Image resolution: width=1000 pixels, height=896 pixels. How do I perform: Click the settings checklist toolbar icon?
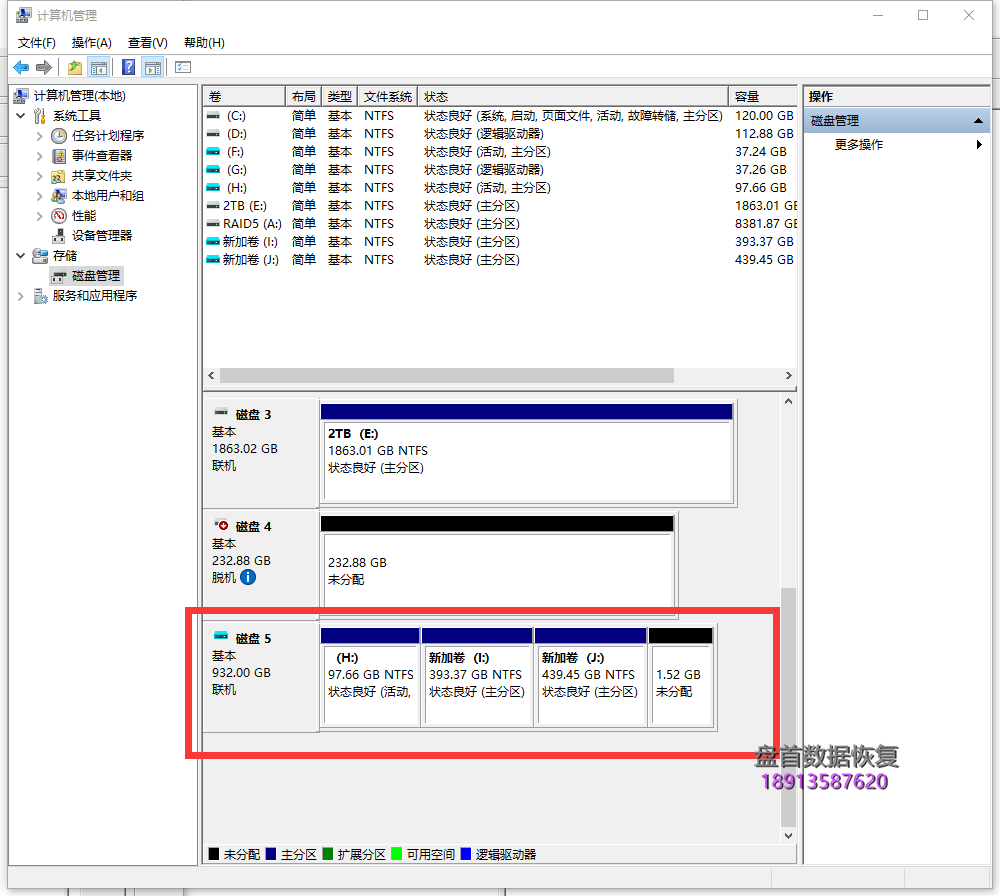pos(183,67)
